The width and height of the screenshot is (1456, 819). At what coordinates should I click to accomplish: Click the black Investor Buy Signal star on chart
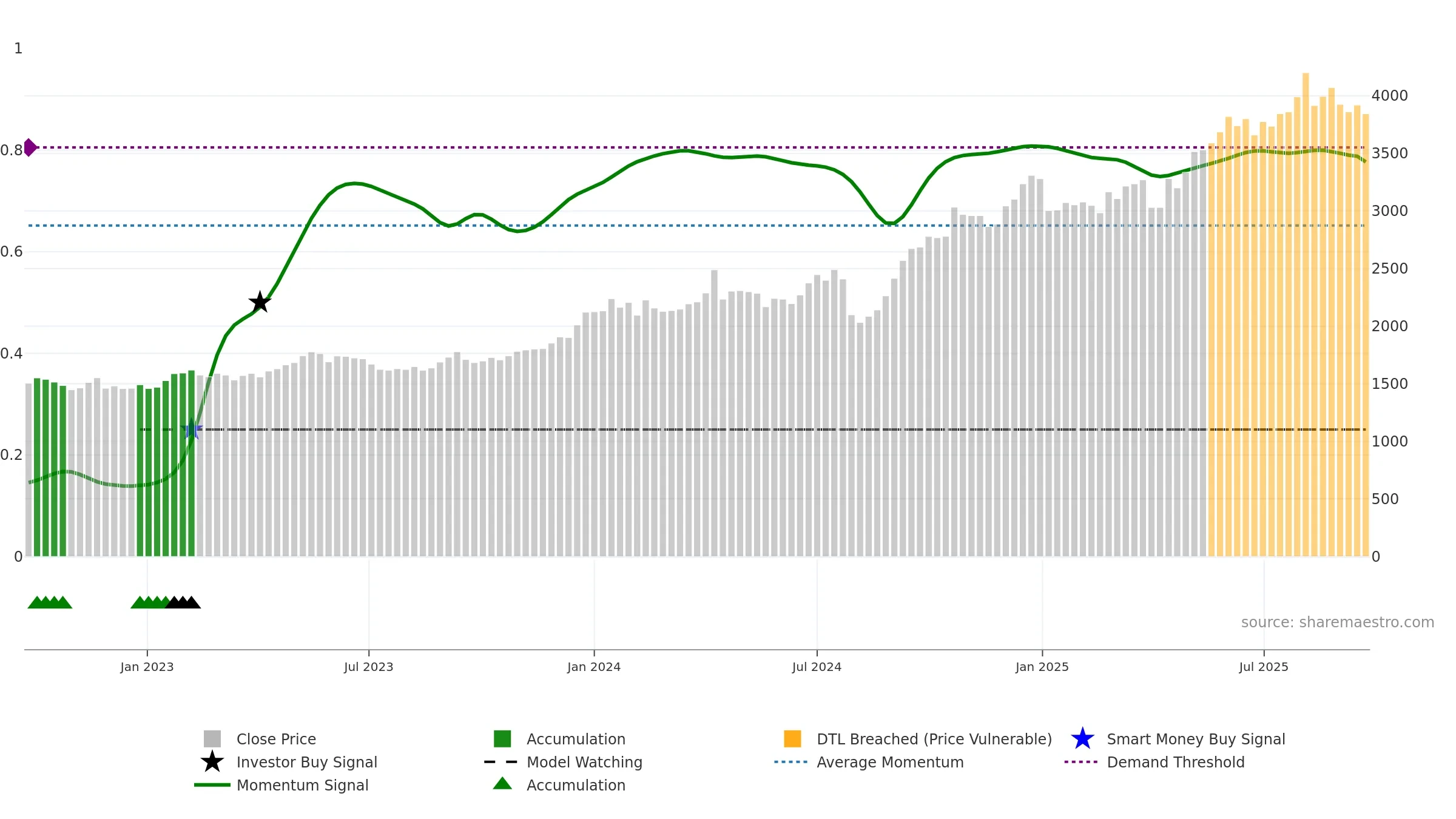click(260, 302)
